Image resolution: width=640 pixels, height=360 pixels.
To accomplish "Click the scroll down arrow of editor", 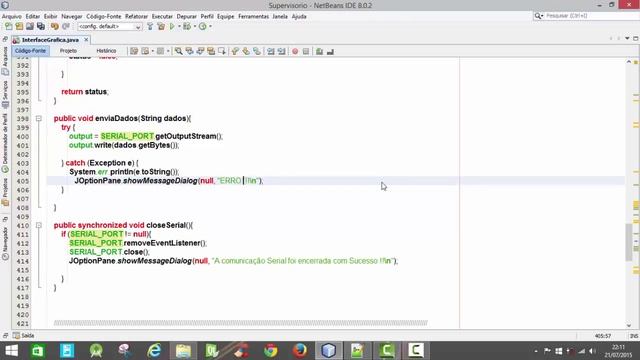I will pyautogui.click(x=629, y=325).
